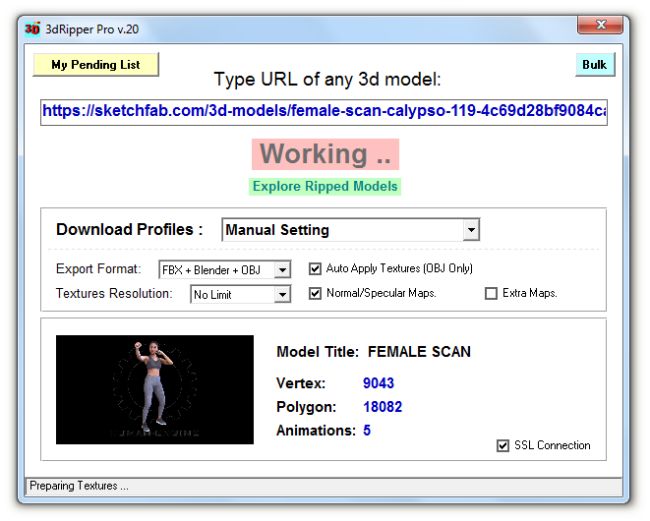This screenshot has height=521, width=650.
Task: Toggle the SSL Connection checkbox
Action: pos(503,446)
